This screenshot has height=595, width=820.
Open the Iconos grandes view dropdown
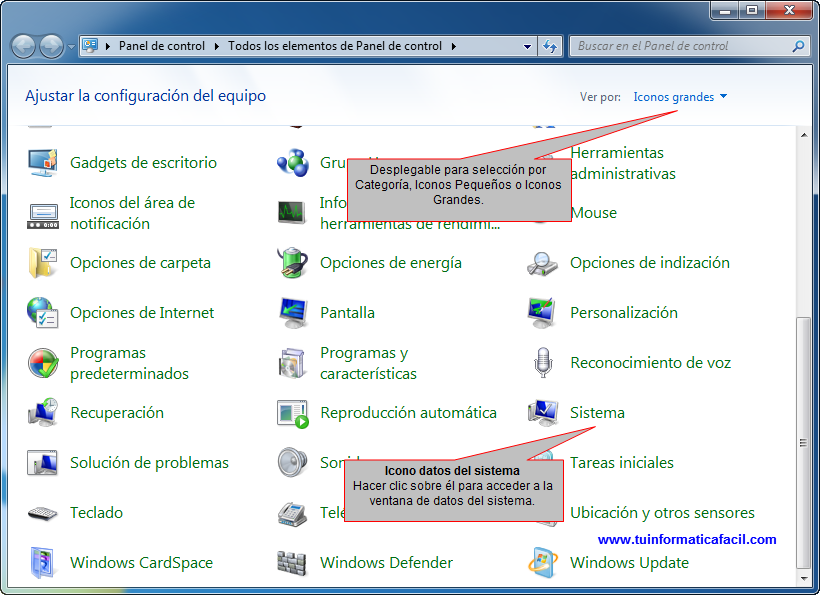pyautogui.click(x=680, y=97)
